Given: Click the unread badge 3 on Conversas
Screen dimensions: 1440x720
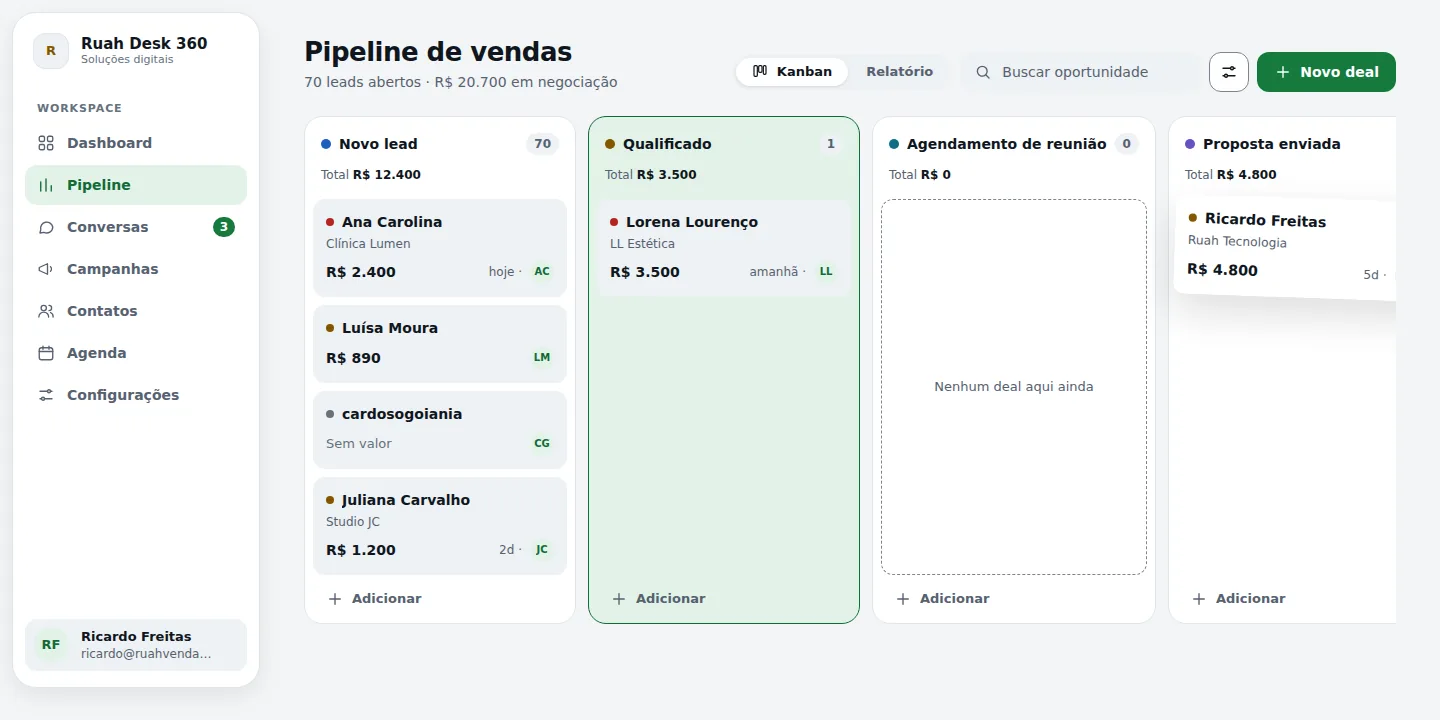Looking at the screenshot, I should (x=224, y=227).
